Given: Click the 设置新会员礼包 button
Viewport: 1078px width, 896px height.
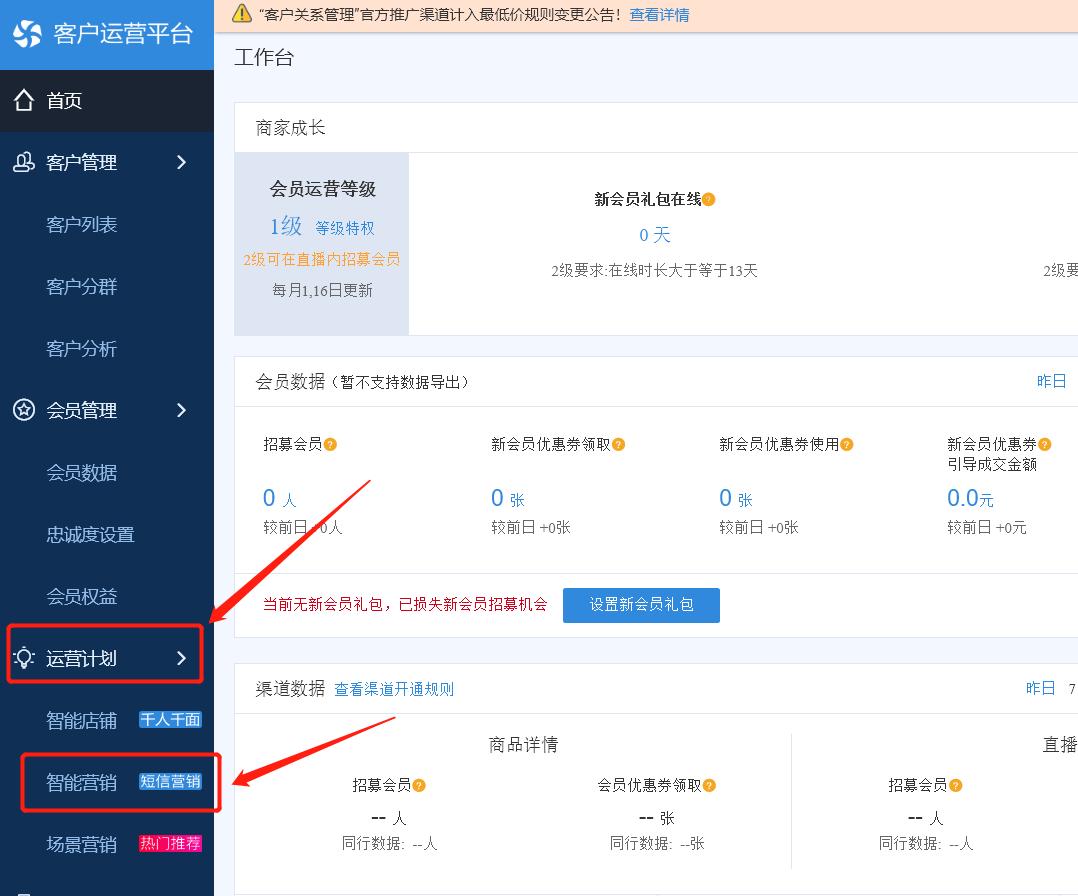Looking at the screenshot, I should 641,605.
